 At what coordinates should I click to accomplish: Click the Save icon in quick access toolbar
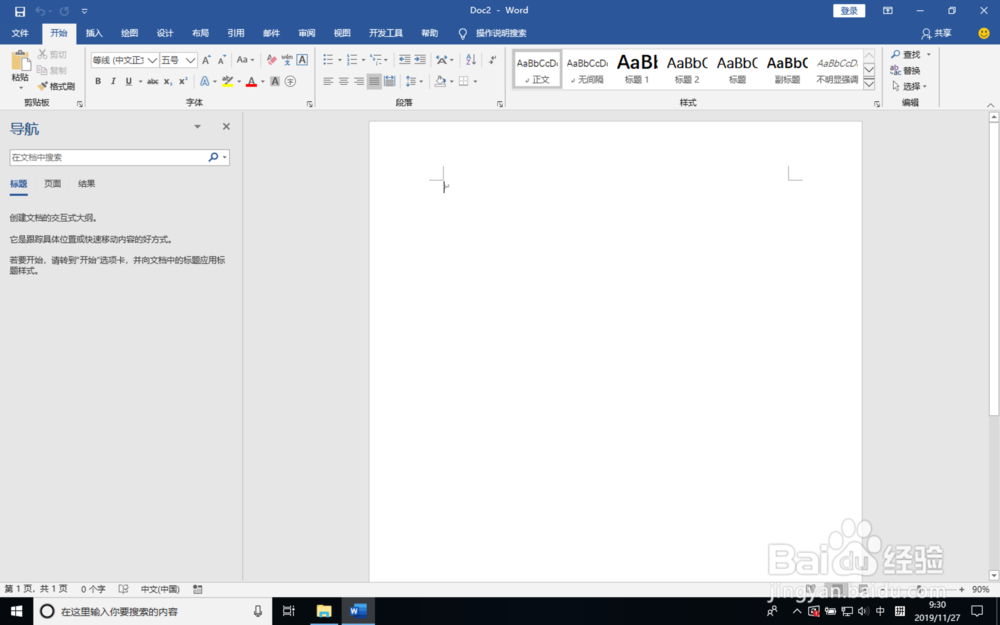click(x=20, y=11)
